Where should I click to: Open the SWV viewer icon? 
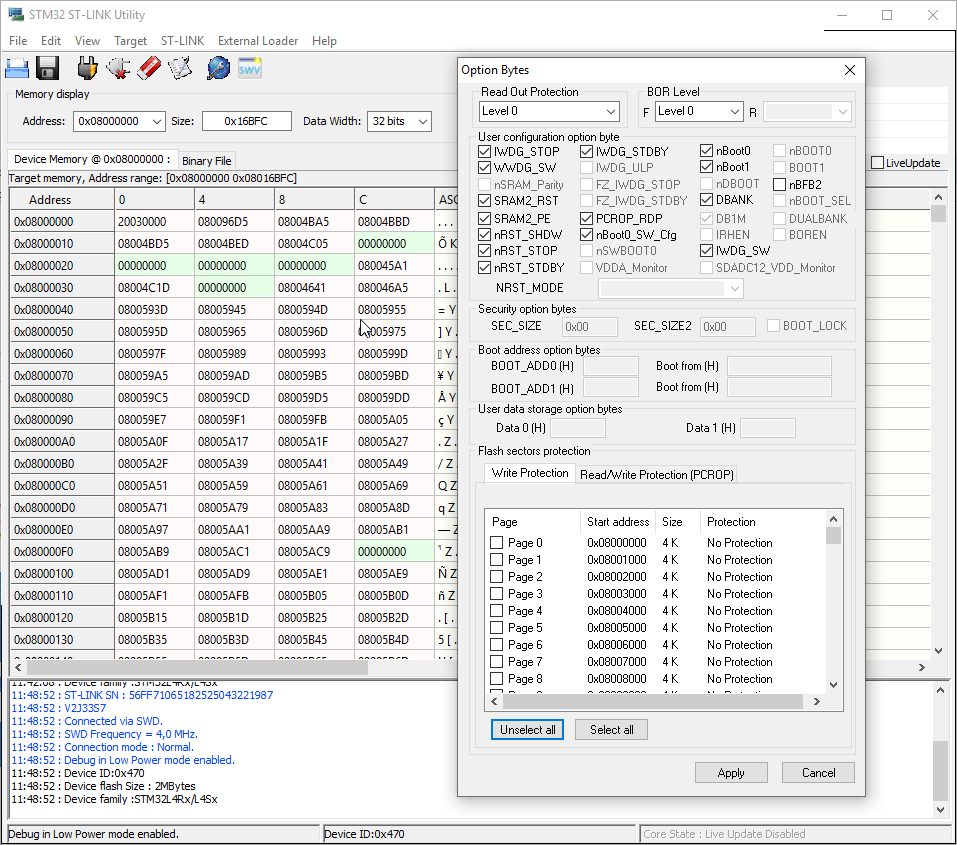pos(250,68)
